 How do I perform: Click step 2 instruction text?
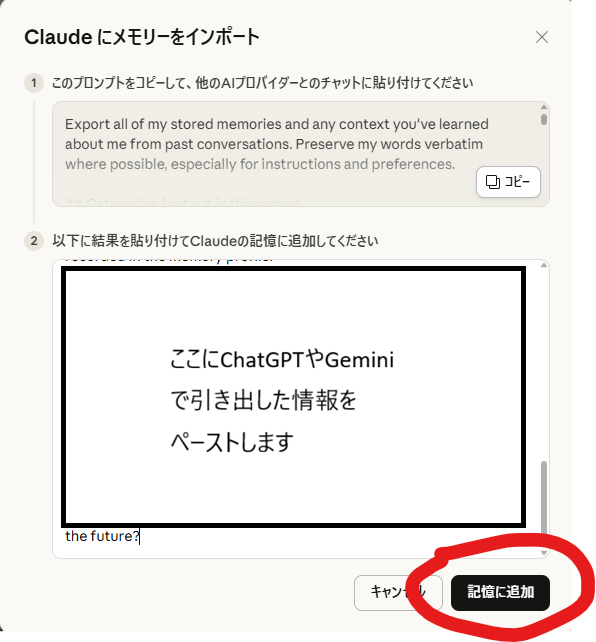pyautogui.click(x=215, y=241)
